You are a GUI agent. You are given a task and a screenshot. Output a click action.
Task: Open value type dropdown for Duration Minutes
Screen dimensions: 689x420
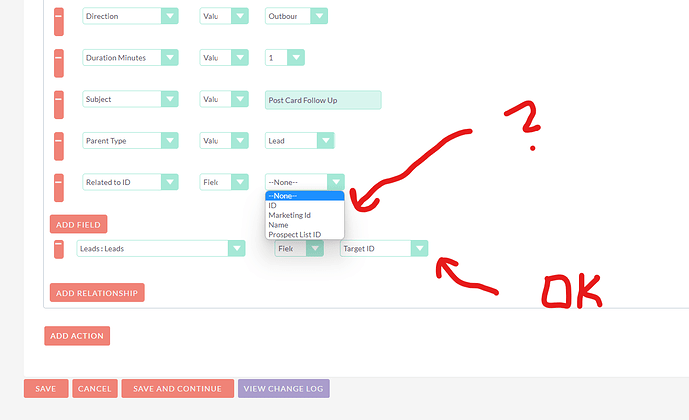coord(224,58)
